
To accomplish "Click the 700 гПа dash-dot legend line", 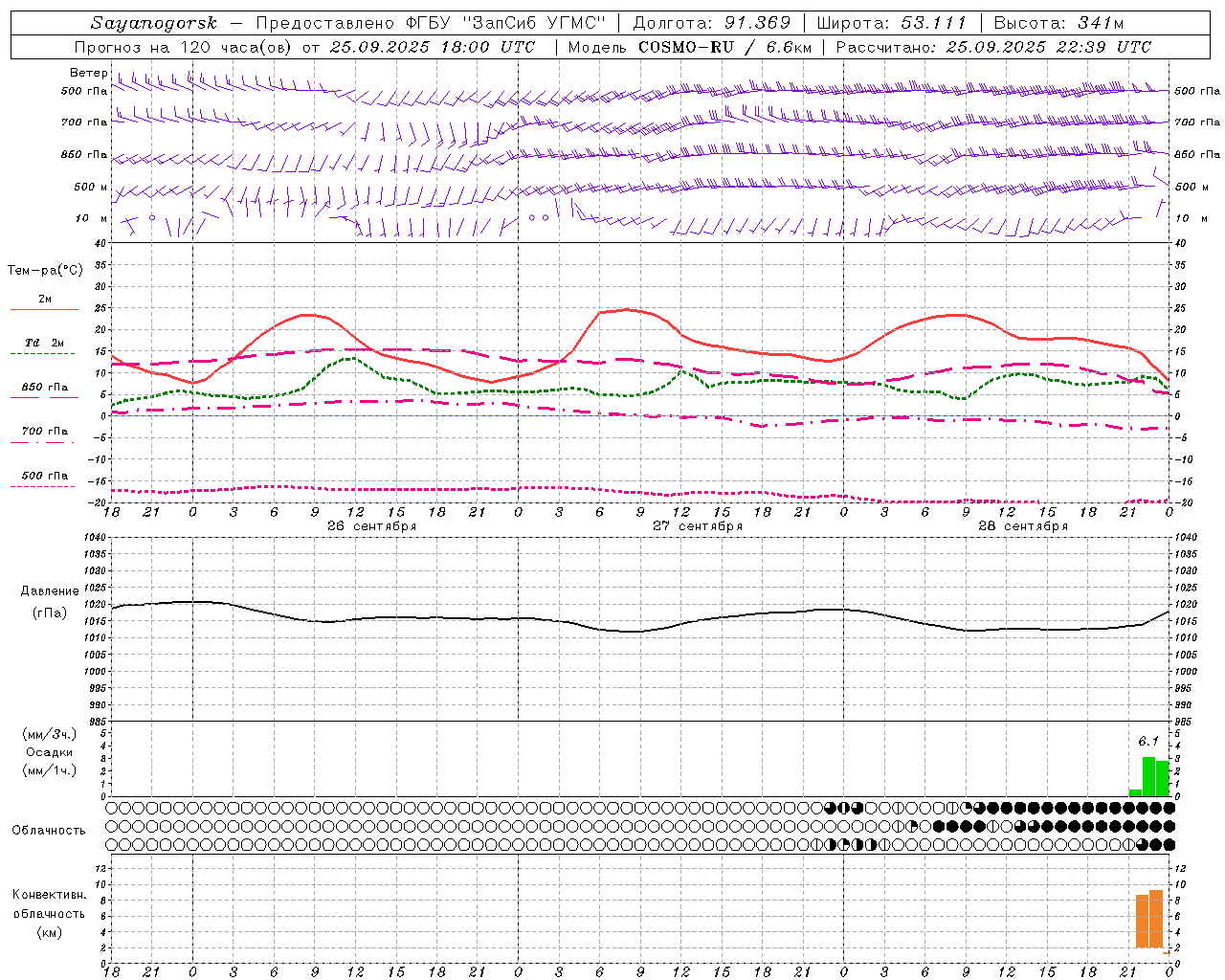I will coord(43,442).
